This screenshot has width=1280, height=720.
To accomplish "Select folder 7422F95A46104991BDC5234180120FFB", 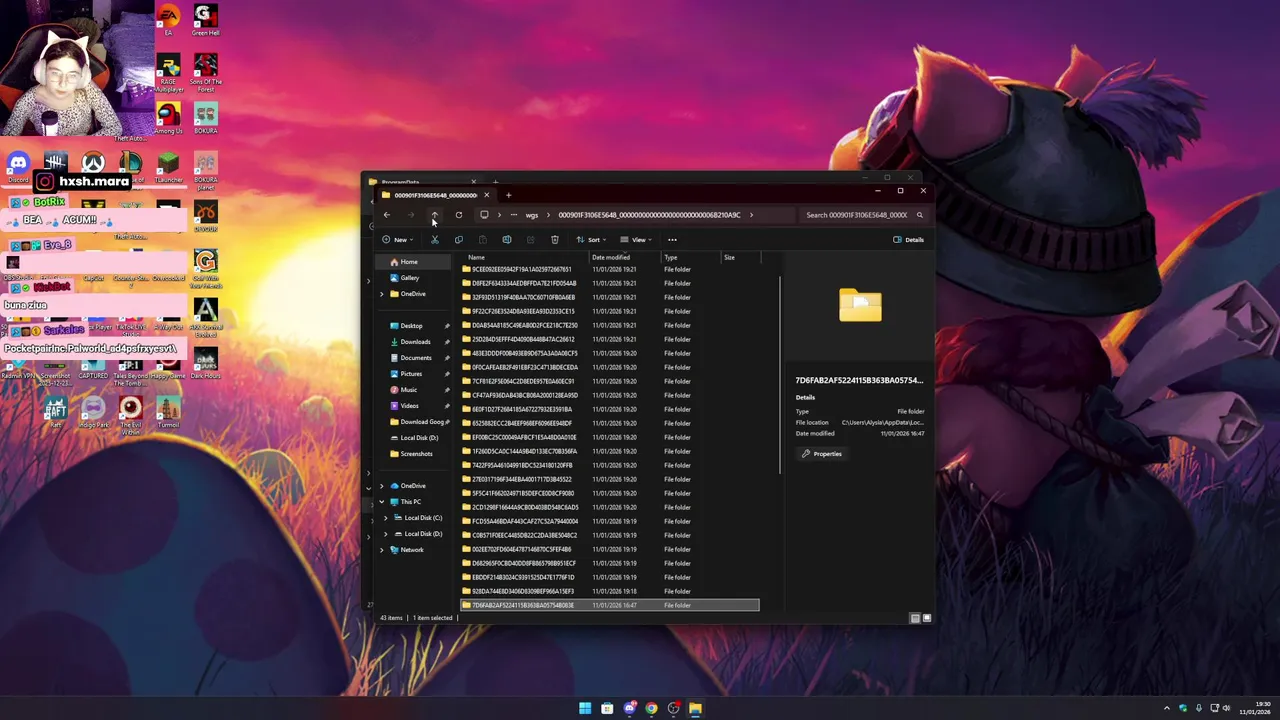I will click(x=610, y=465).
